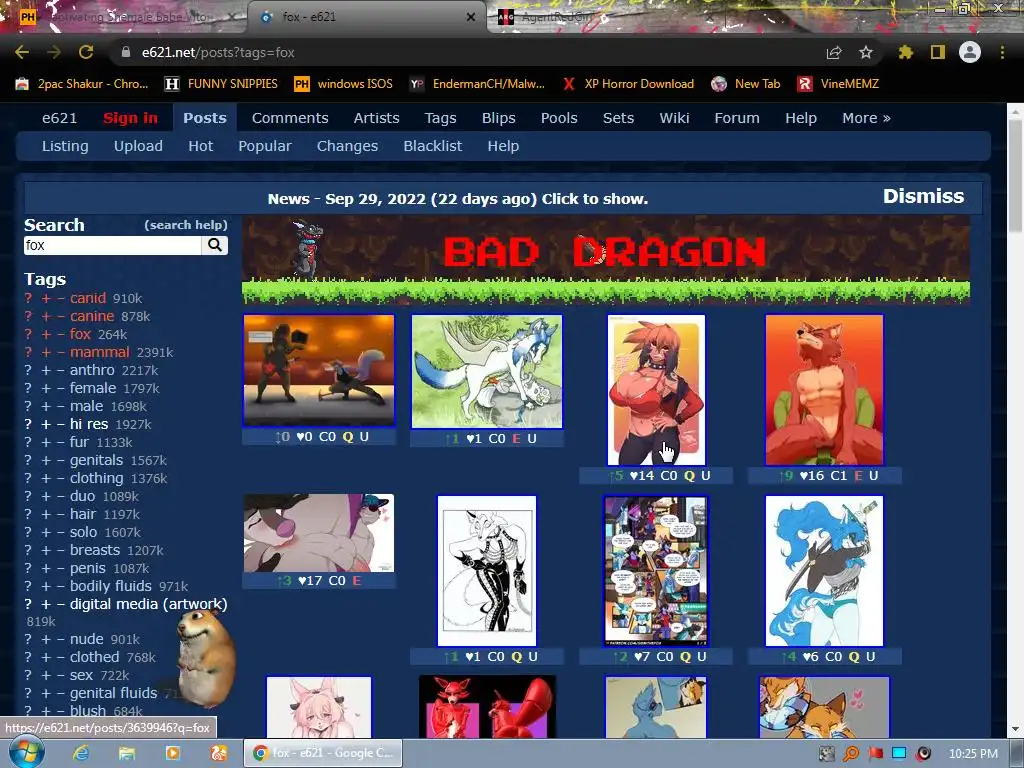This screenshot has width=1024, height=768.
Task: Select the Listing sub-menu item
Action: (65, 146)
